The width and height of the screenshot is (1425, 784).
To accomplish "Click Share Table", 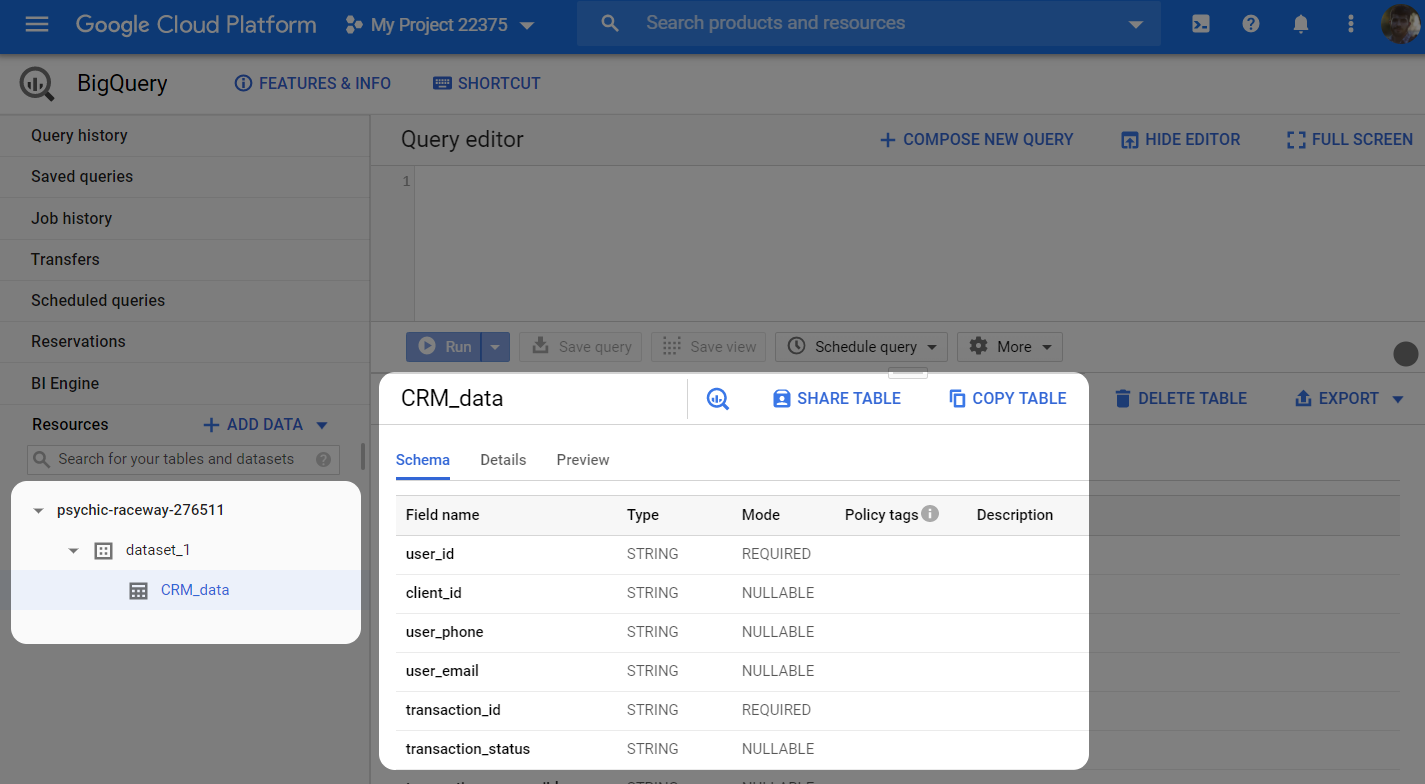I will click(837, 399).
